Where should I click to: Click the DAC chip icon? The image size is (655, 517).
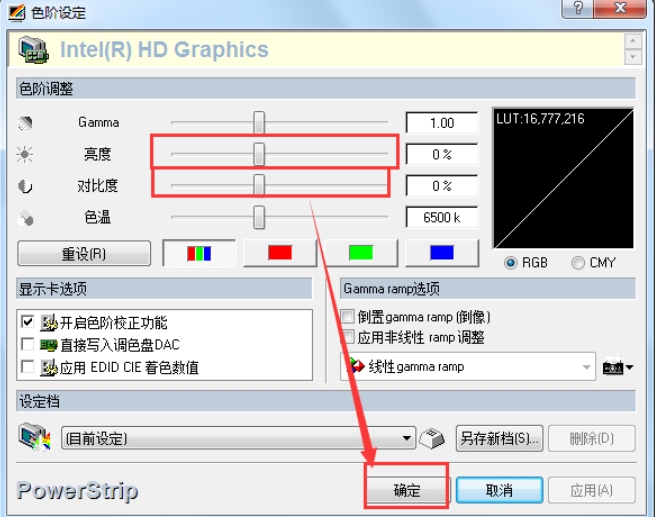pyautogui.click(x=49, y=345)
